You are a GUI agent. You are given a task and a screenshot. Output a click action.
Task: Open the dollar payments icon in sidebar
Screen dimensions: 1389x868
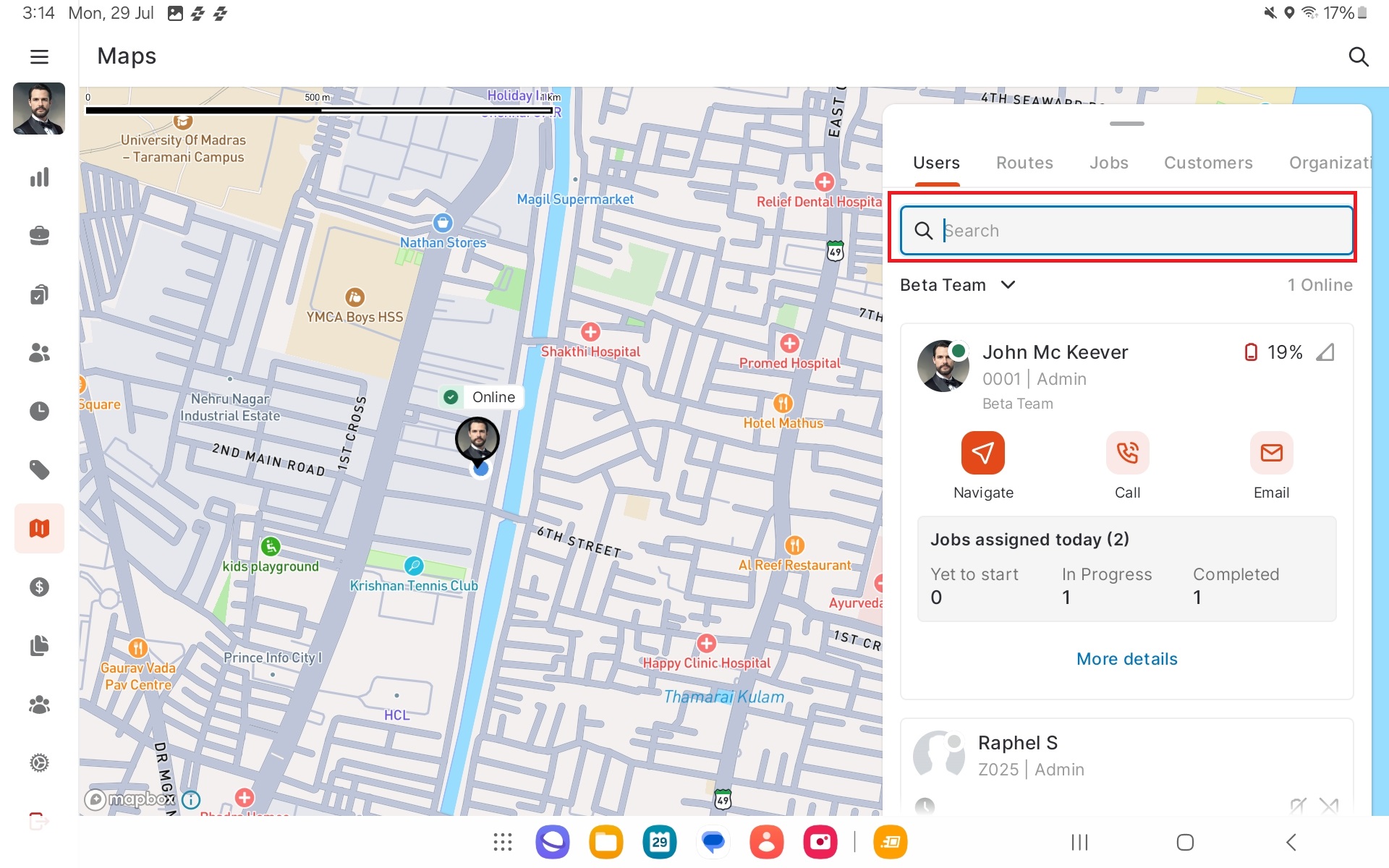(39, 587)
